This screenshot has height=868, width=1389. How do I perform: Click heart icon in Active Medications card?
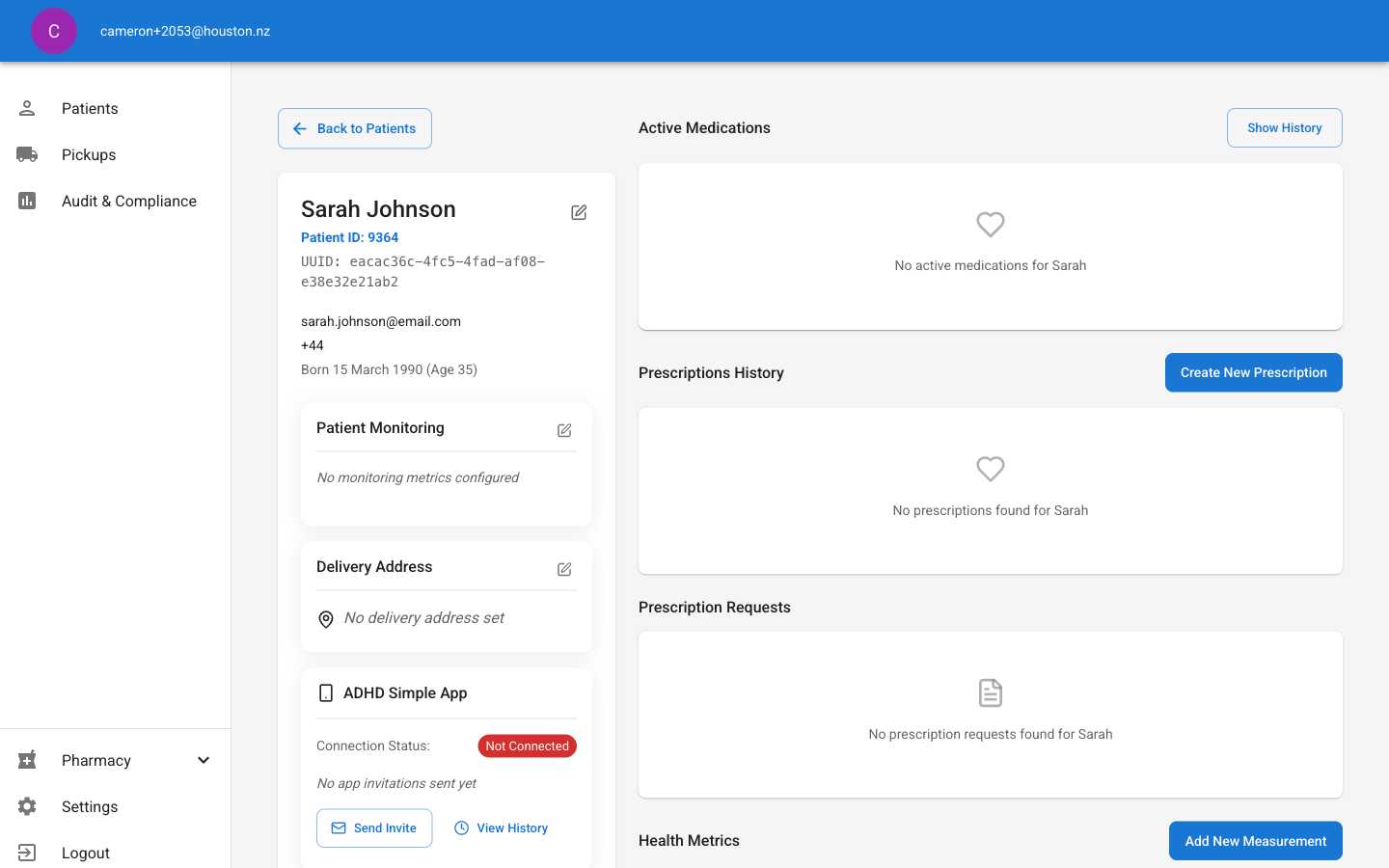point(991,224)
